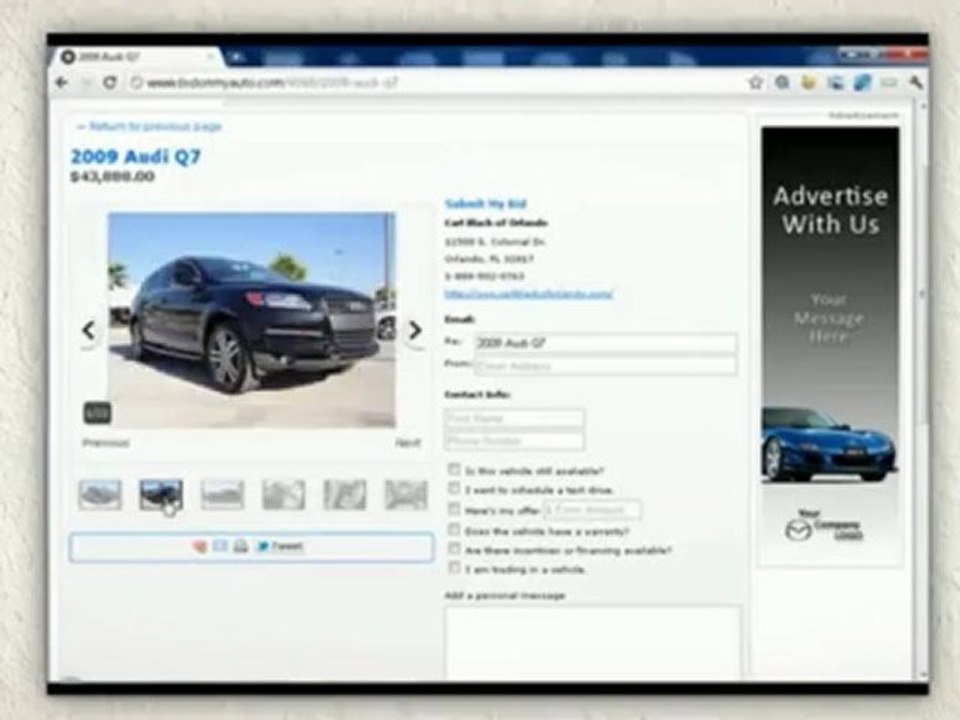Image resolution: width=960 pixels, height=720 pixels.
Task: Click the Tweet button
Action: (280, 546)
